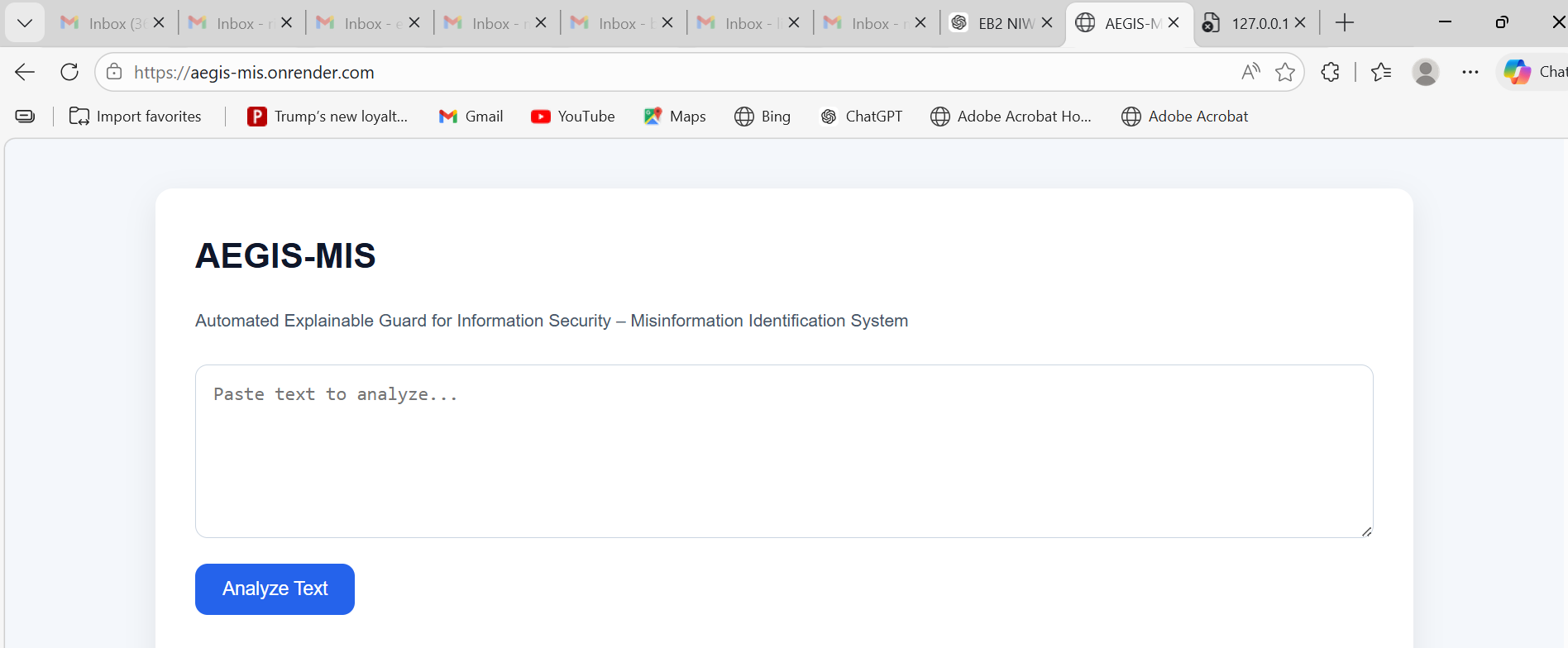Open the 'Adobe Acrobat Ho...' bookmark
This screenshot has width=1568, height=648.
coord(1011,117)
